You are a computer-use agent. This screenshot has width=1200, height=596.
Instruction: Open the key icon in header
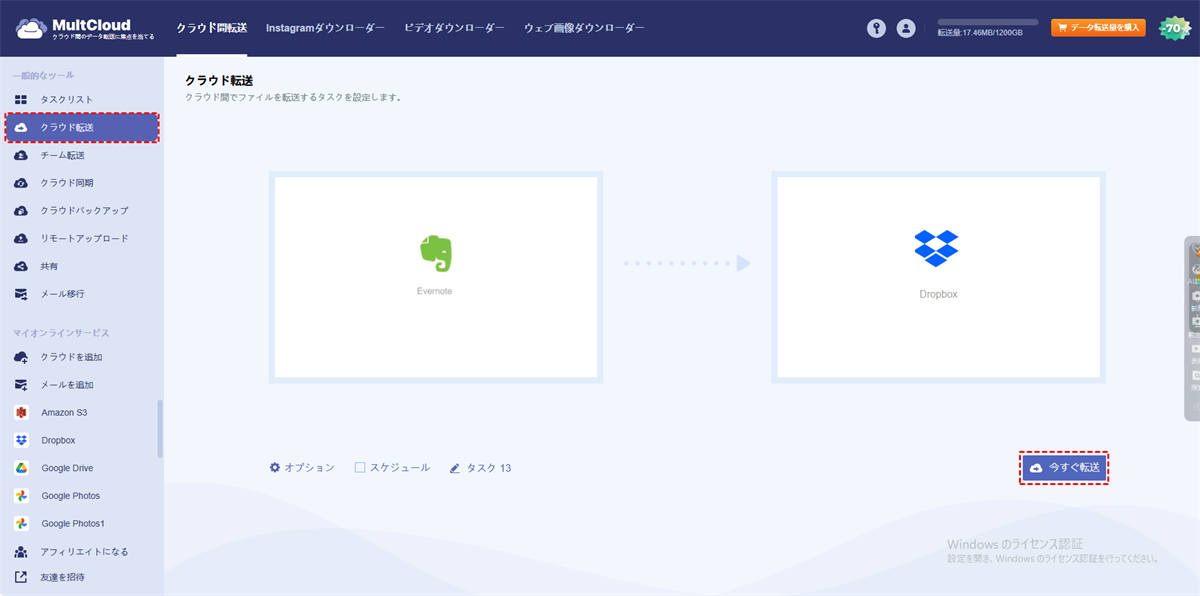point(877,29)
